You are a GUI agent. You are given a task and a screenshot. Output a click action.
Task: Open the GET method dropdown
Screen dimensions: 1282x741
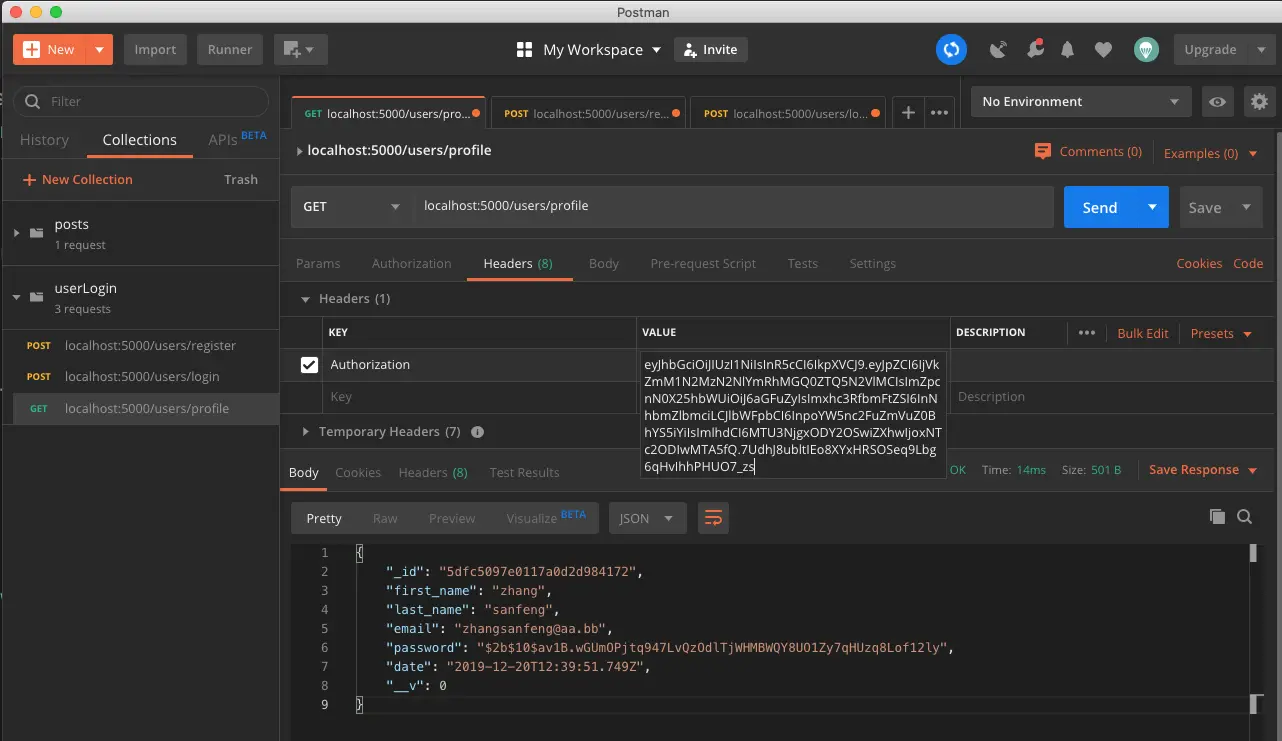(349, 207)
